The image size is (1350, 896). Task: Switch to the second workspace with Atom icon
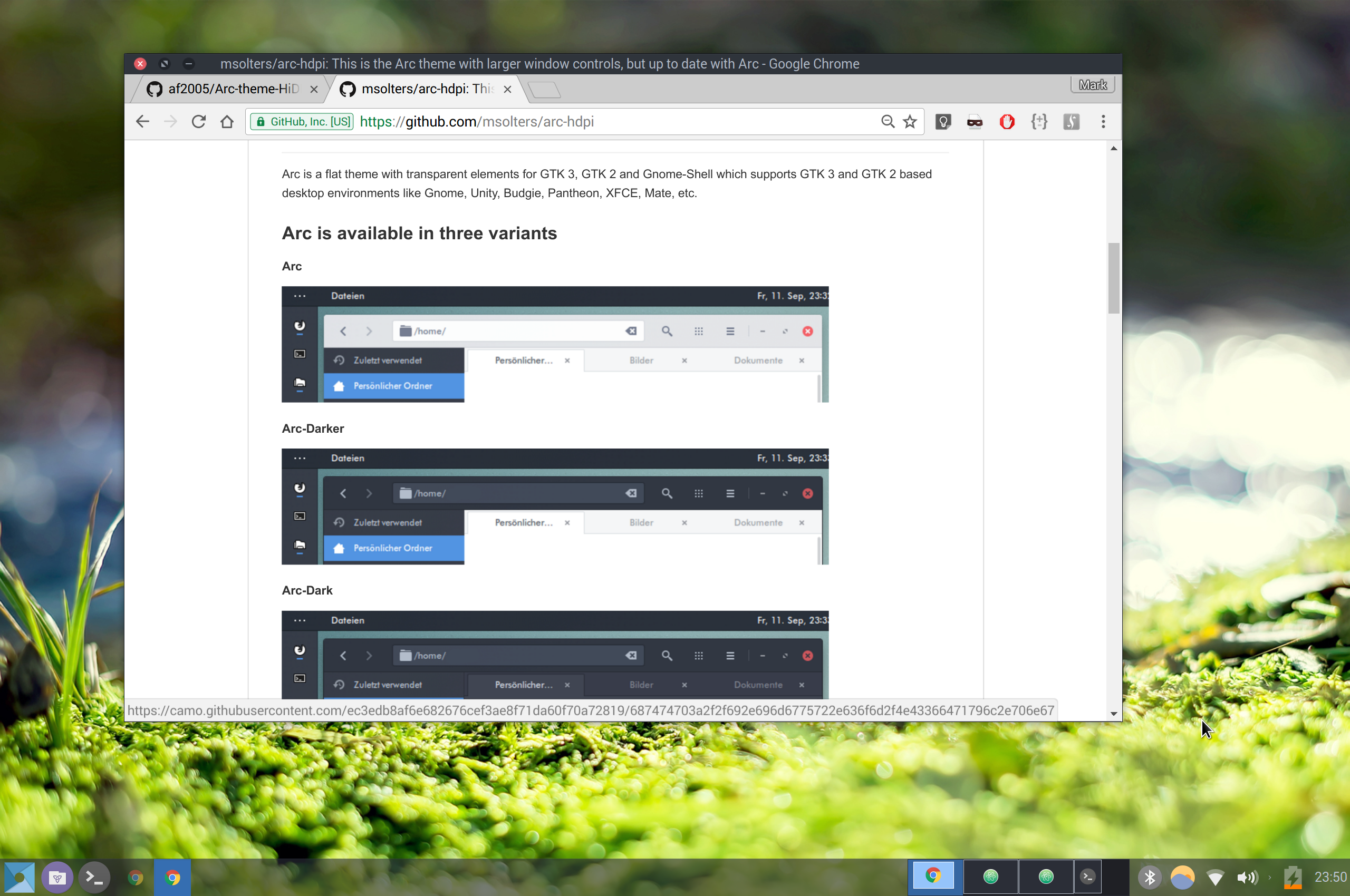(990, 876)
